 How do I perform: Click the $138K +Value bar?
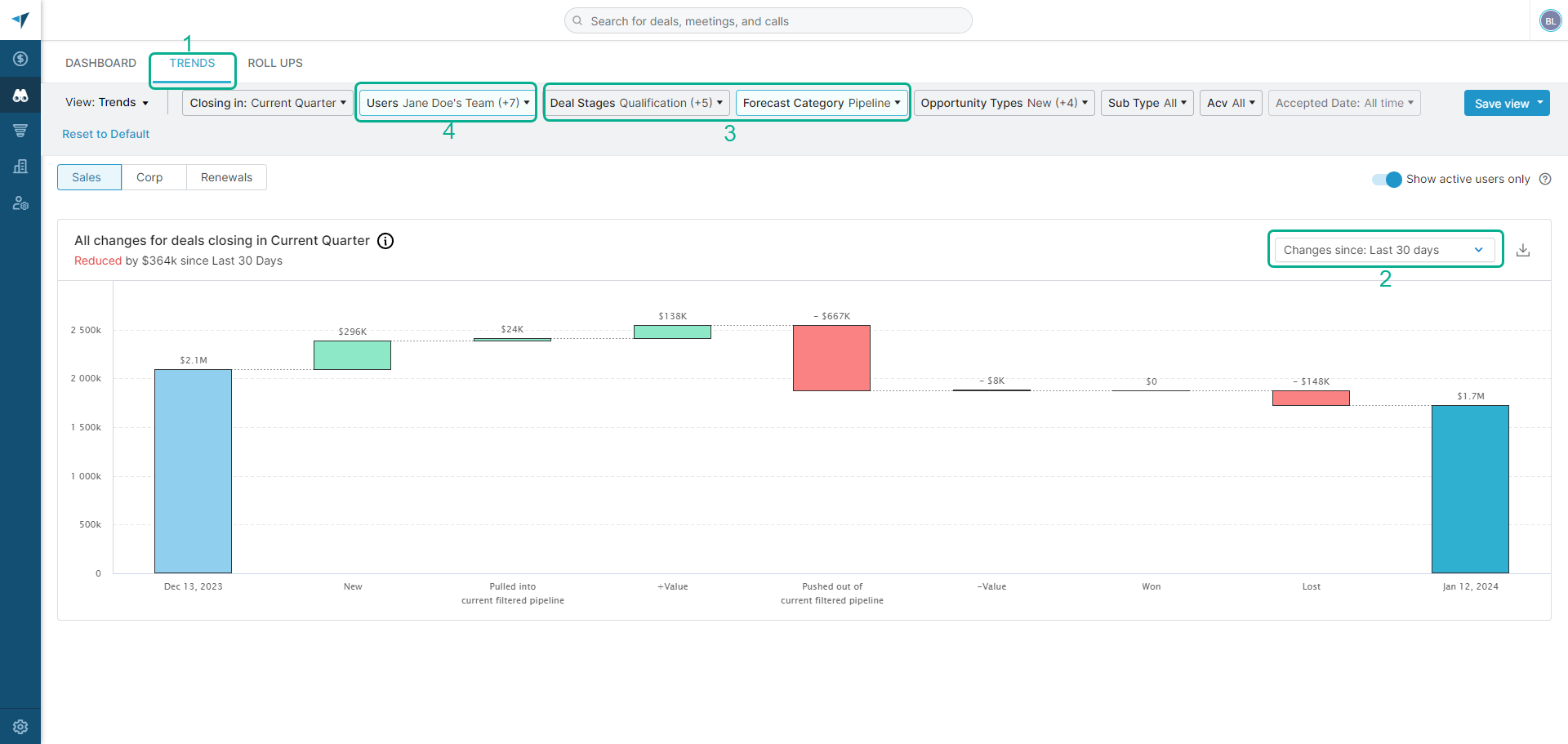coord(672,332)
